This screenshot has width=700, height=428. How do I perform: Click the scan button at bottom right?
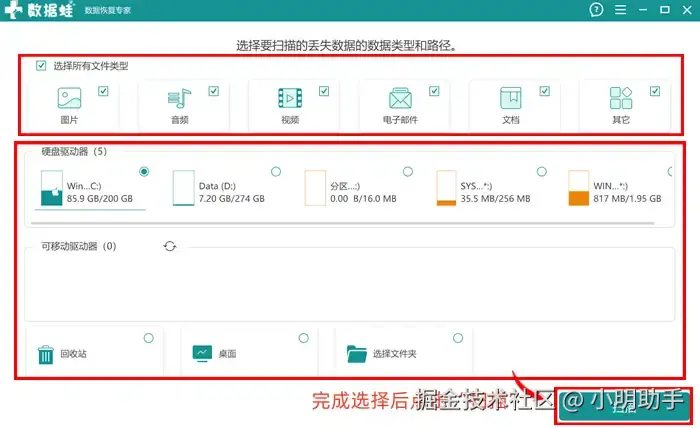click(x=624, y=405)
